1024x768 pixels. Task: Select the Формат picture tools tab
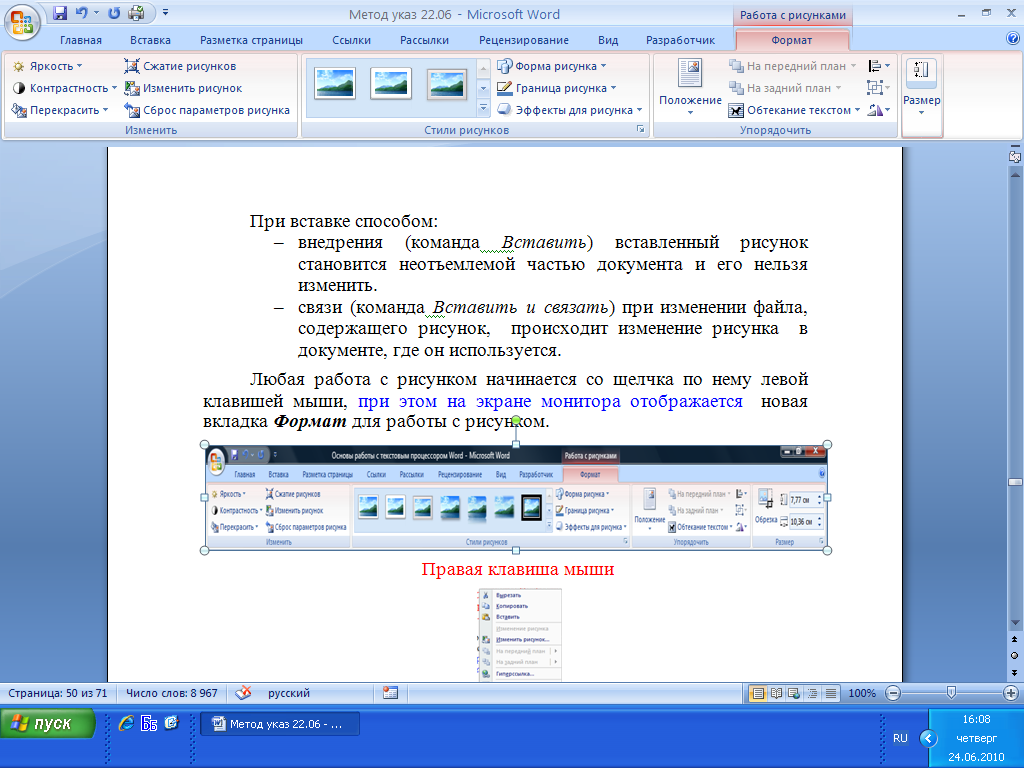click(792, 40)
